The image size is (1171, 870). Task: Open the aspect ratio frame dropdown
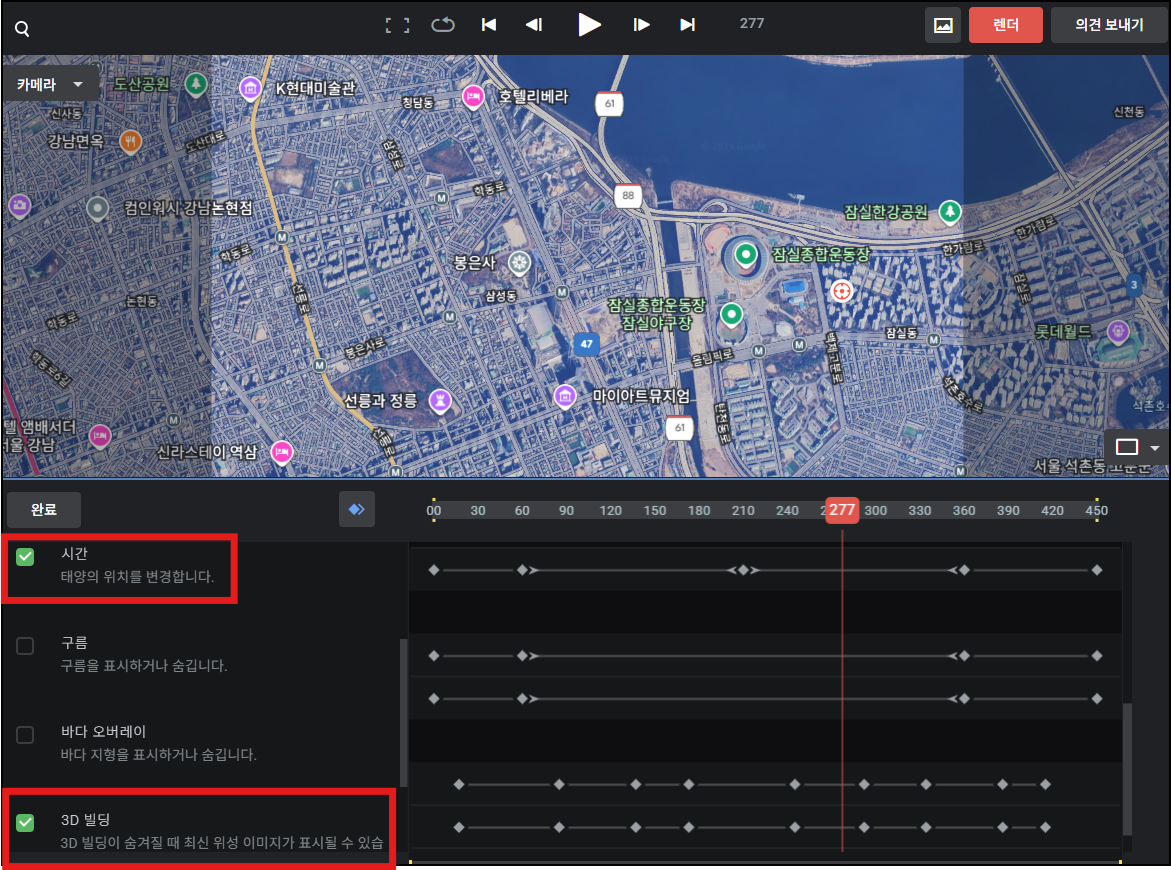pyautogui.click(x=1137, y=447)
